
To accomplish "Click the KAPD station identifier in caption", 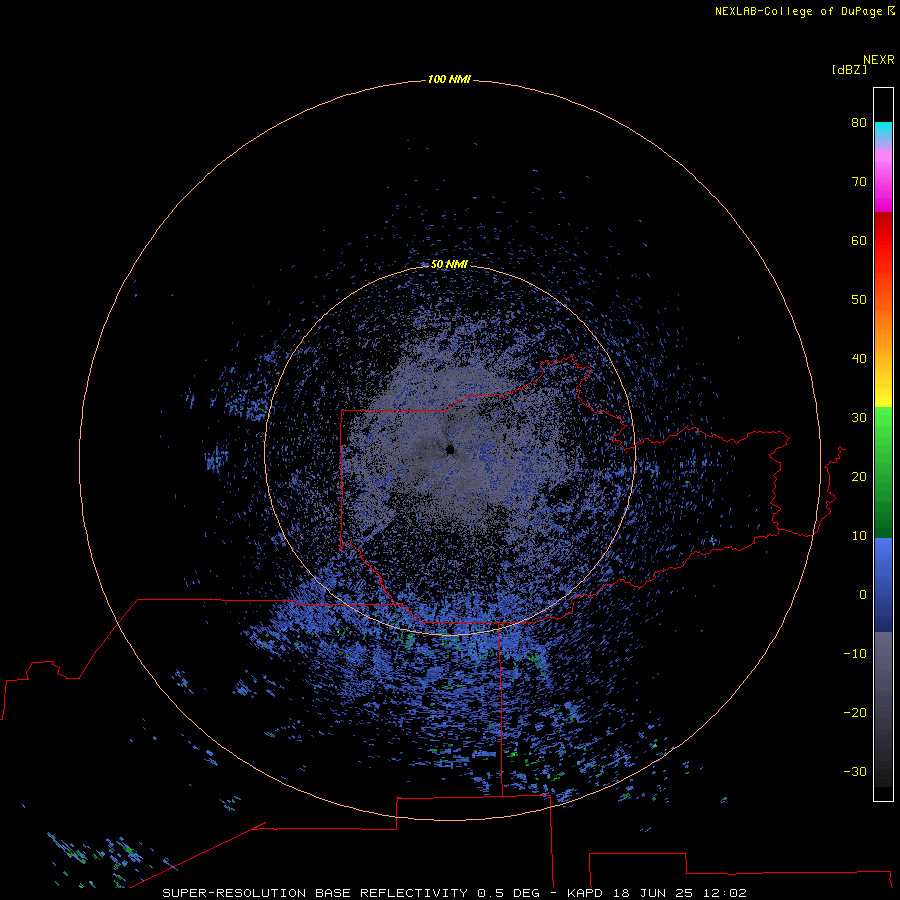I will 585,893.
